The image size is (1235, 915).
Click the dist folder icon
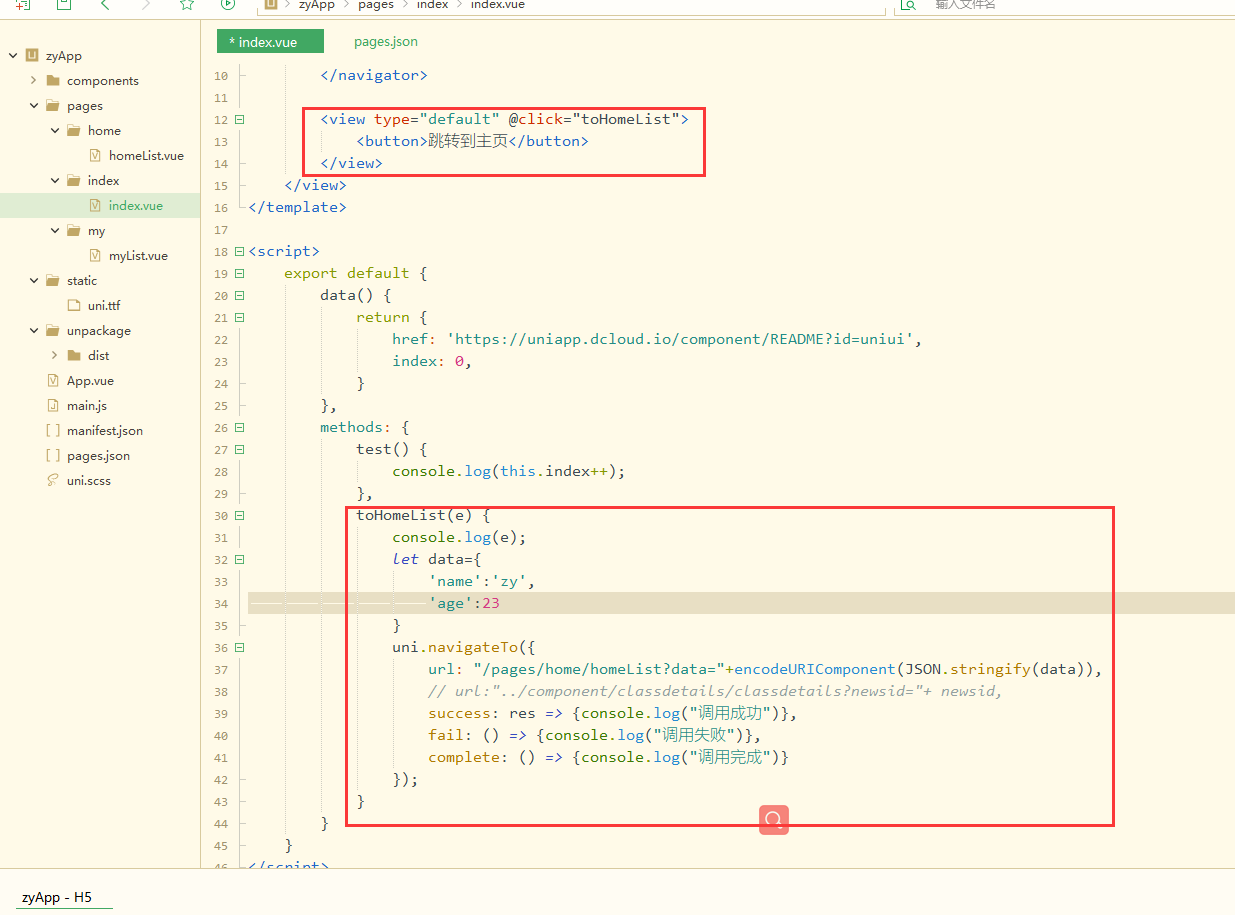click(x=74, y=356)
